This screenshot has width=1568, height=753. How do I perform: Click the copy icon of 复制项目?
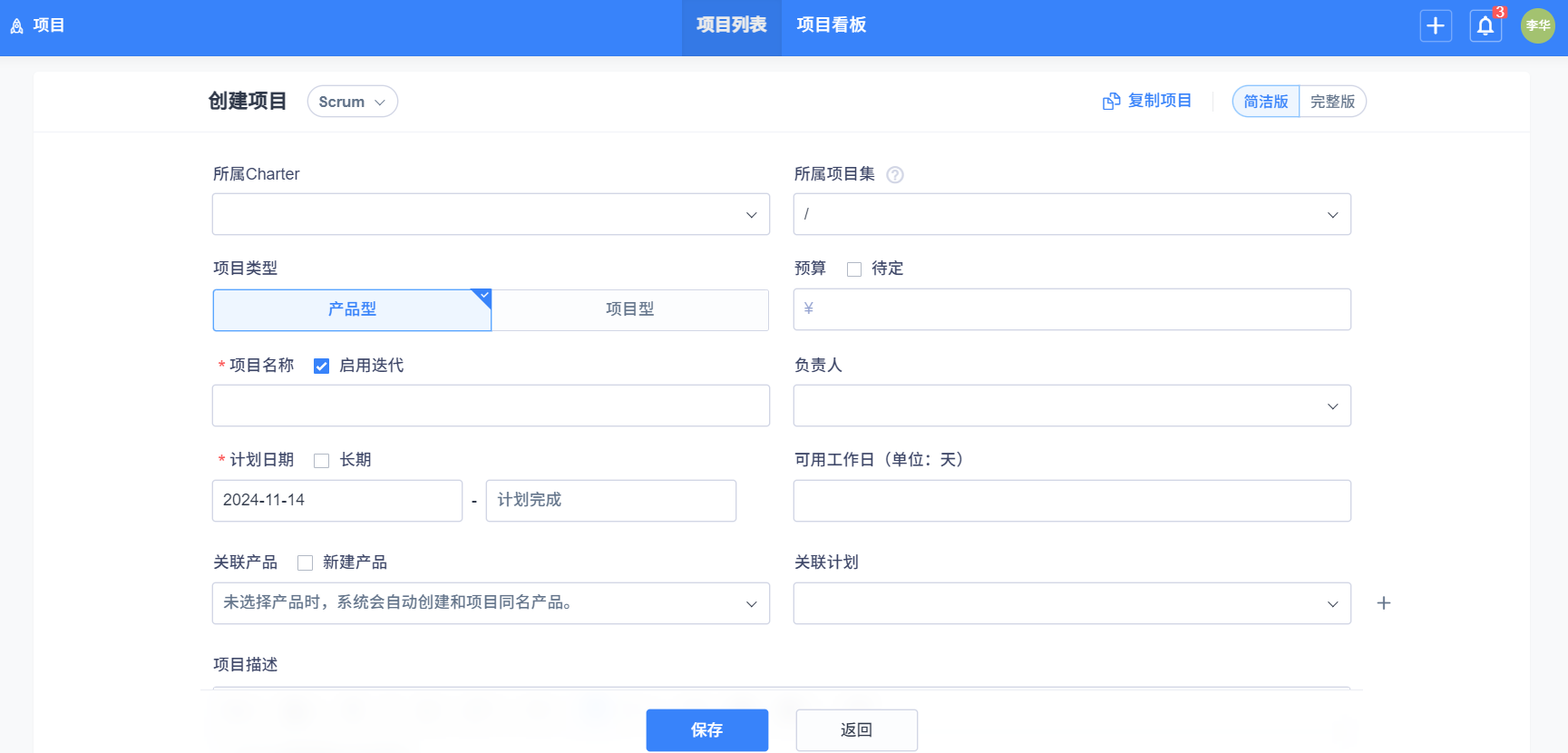pos(1111,102)
